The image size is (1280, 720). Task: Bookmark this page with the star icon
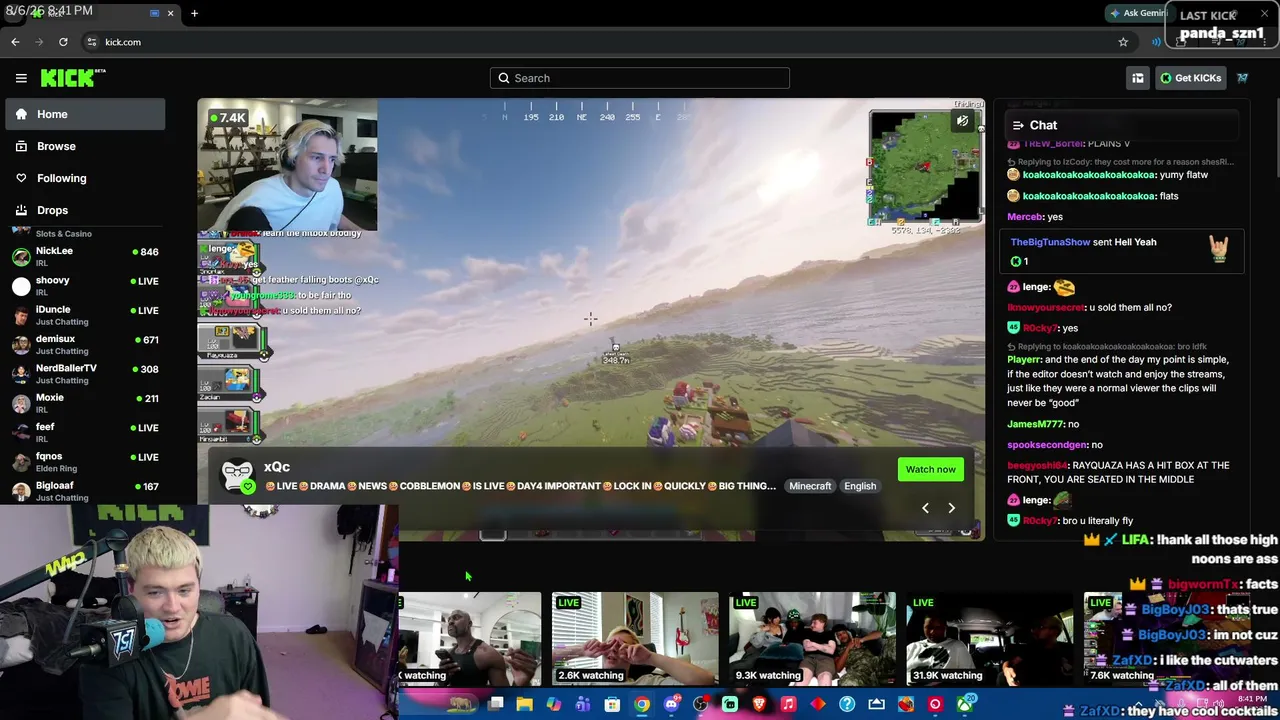(x=1123, y=42)
